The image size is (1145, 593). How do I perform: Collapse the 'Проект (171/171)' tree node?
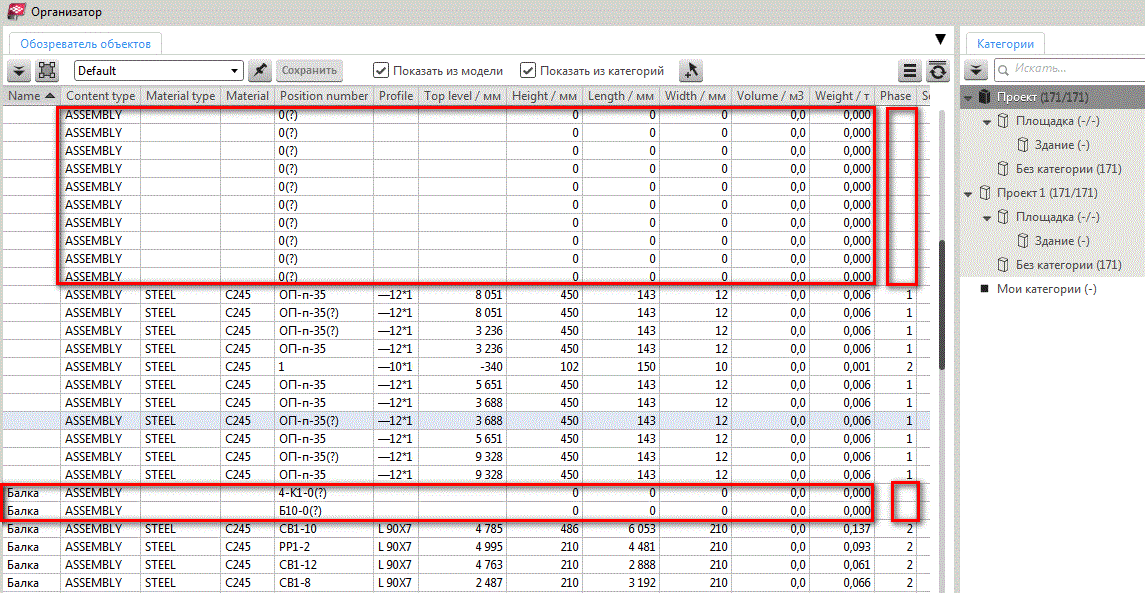968,98
